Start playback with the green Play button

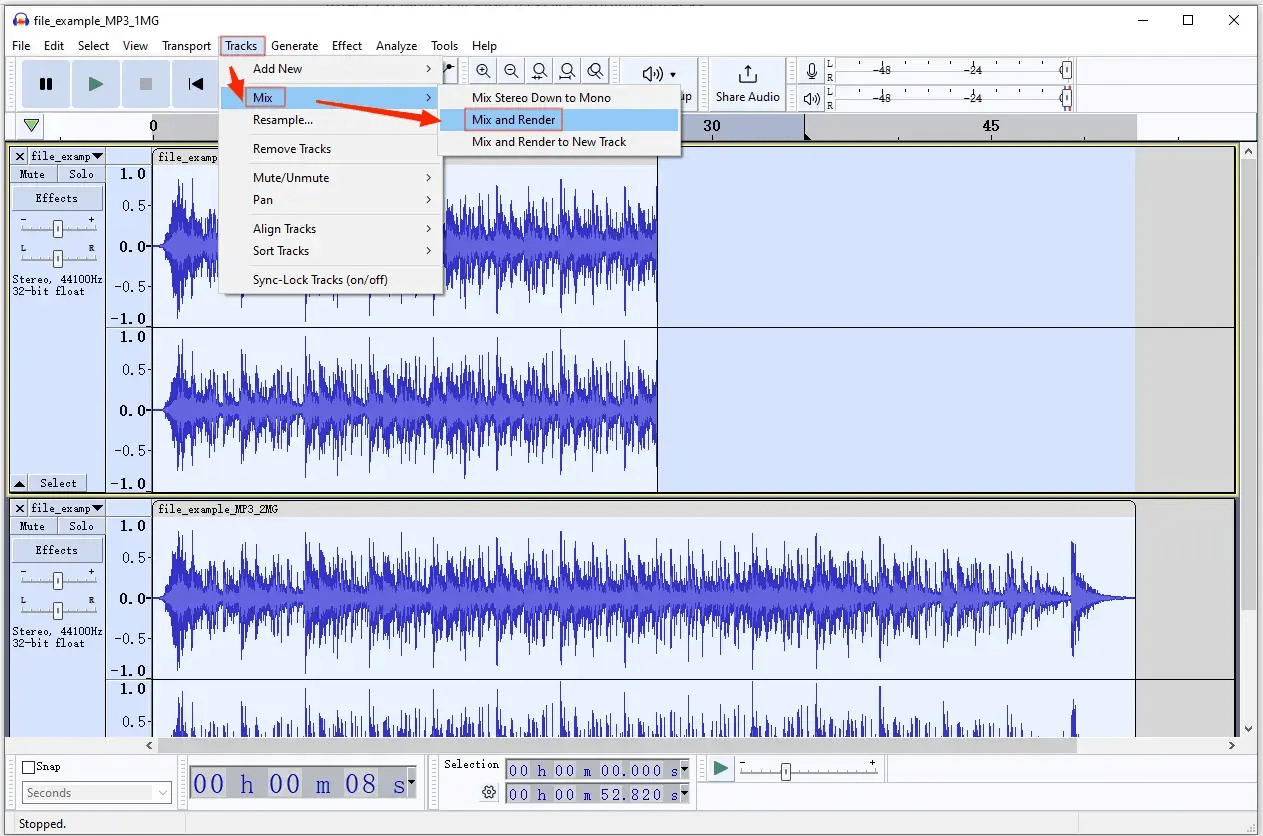(96, 84)
